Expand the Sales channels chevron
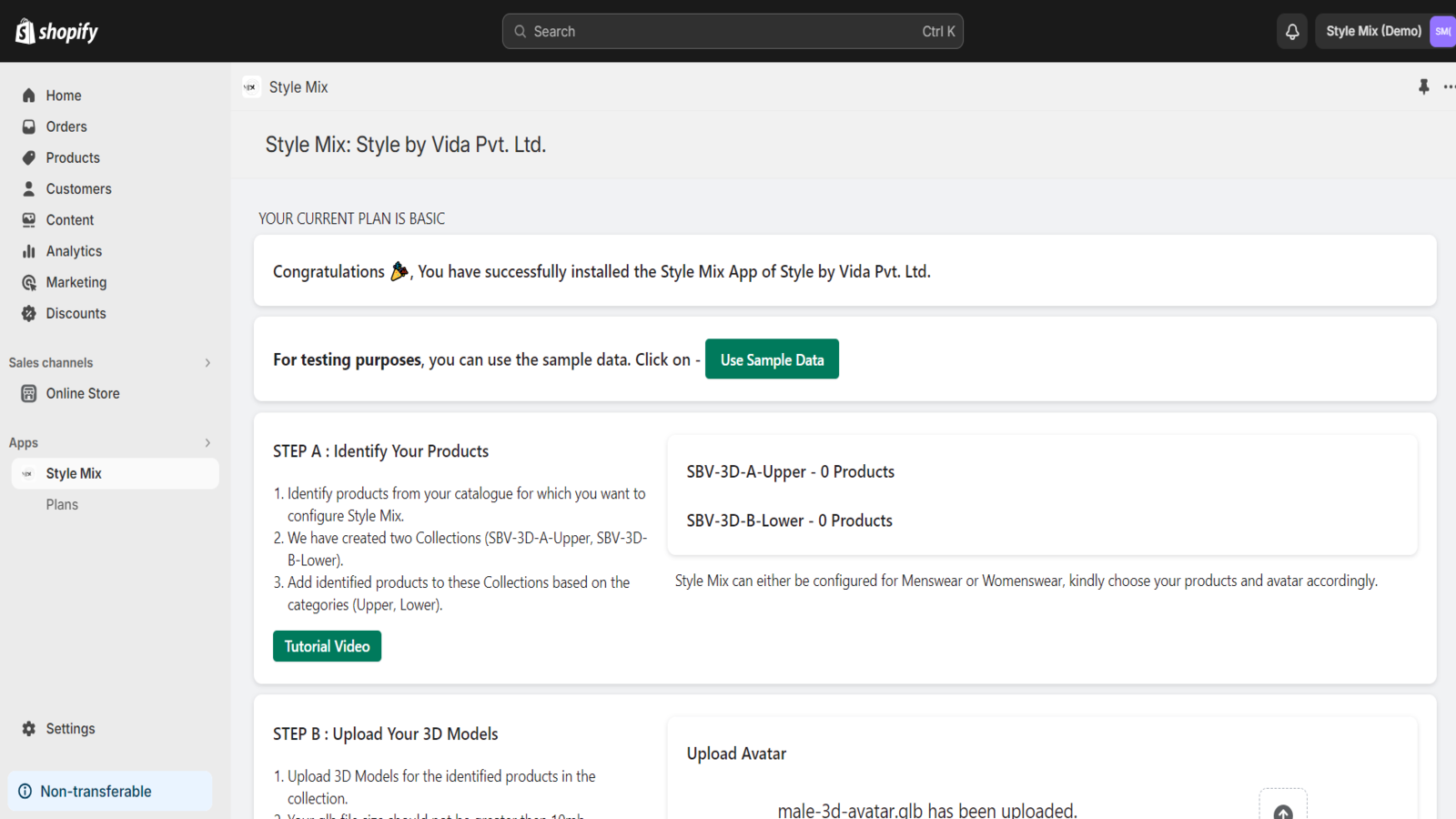Screen dimensions: 1456x819 point(207,362)
